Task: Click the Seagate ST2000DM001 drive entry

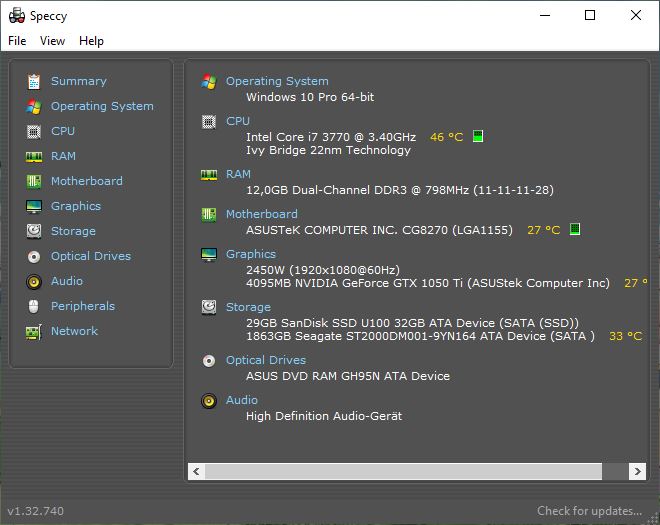Action: click(420, 336)
